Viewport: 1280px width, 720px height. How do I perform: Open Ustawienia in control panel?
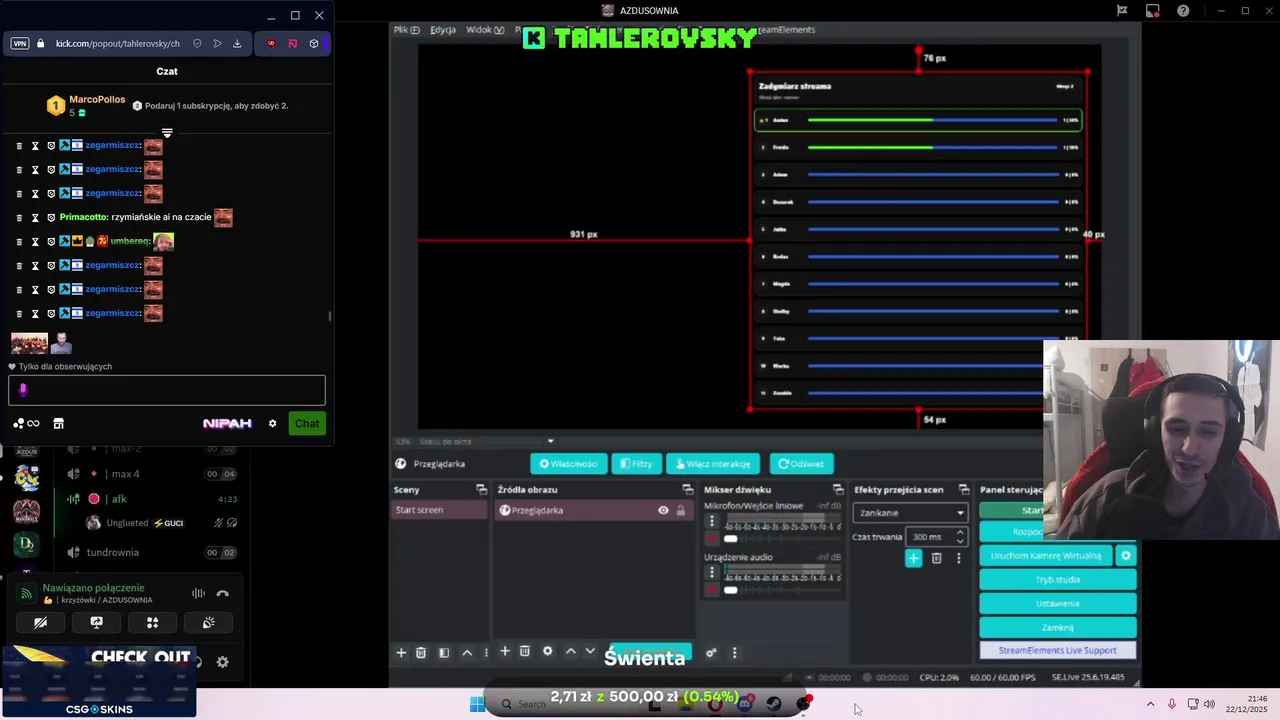click(x=1058, y=604)
